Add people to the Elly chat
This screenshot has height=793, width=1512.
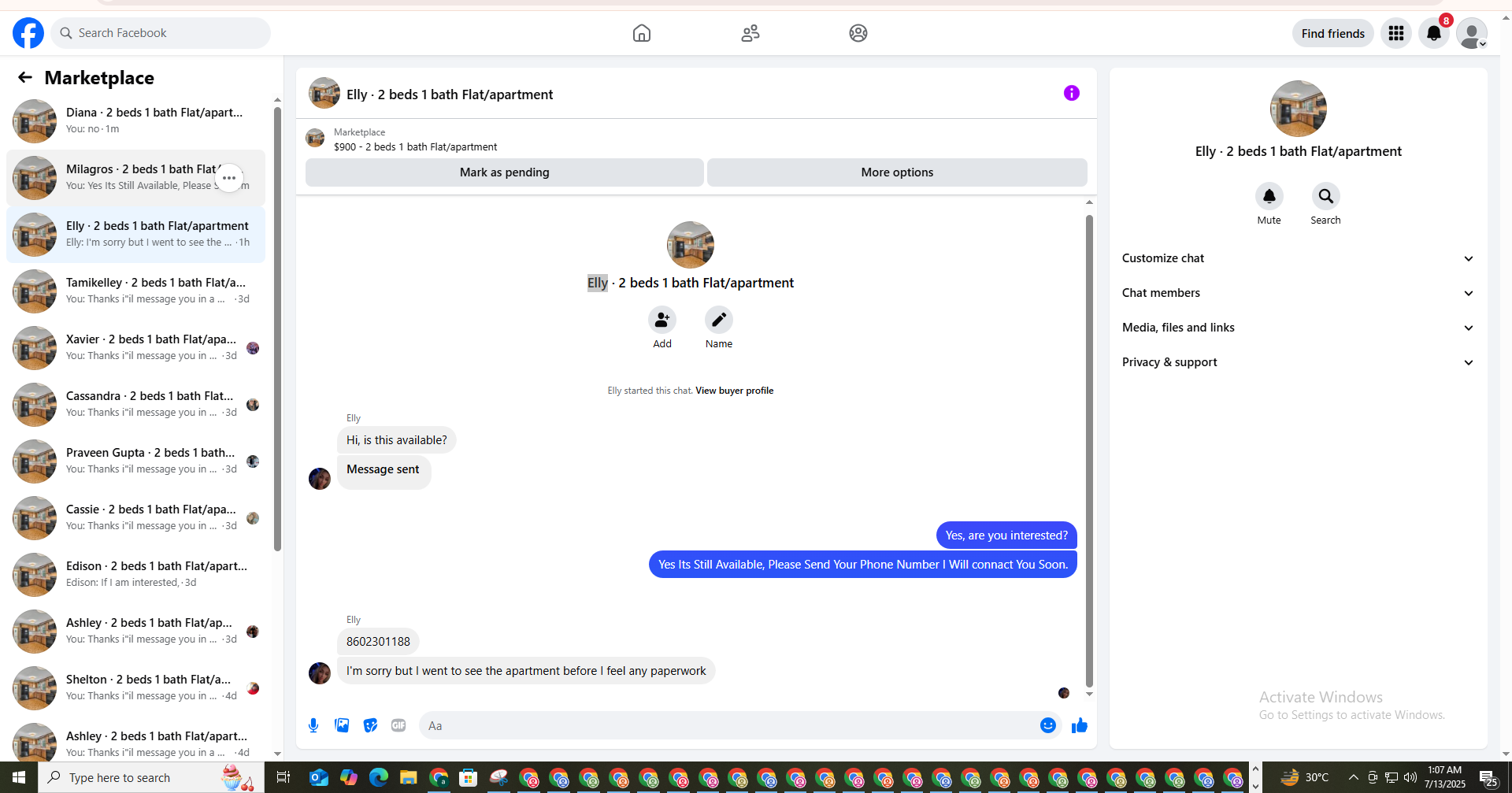tap(662, 320)
